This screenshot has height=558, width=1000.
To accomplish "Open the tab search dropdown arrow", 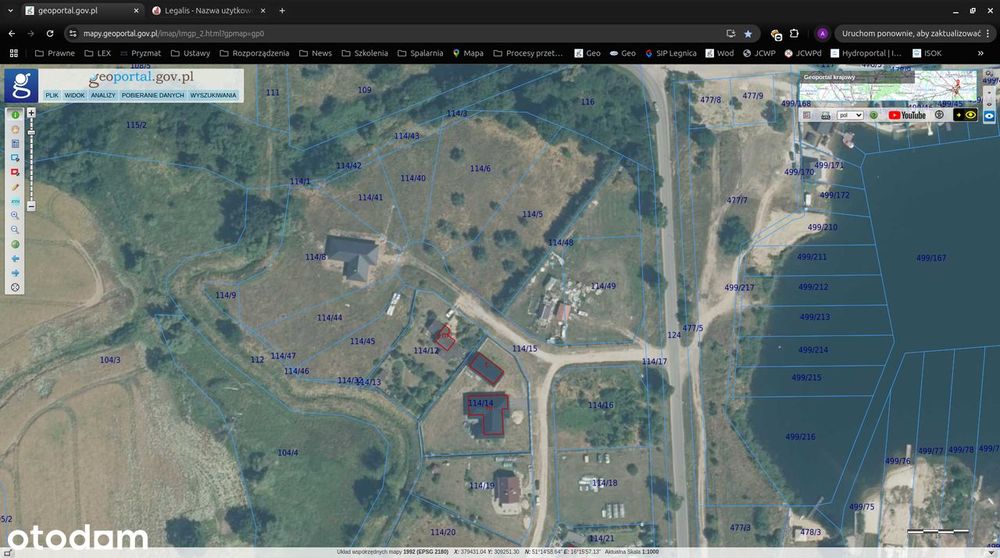I will (10, 10).
